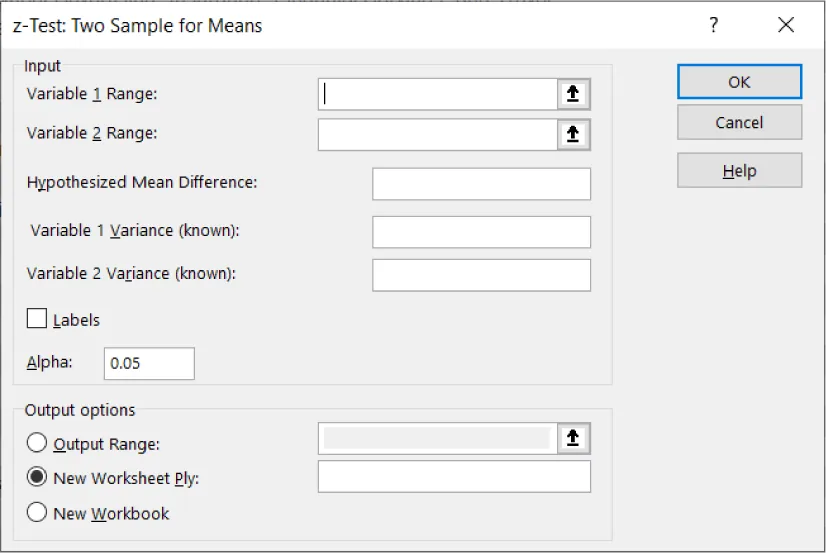The width and height of the screenshot is (826, 553).
Task: Click the Output Range collapse dialog icon
Action: pos(573,438)
